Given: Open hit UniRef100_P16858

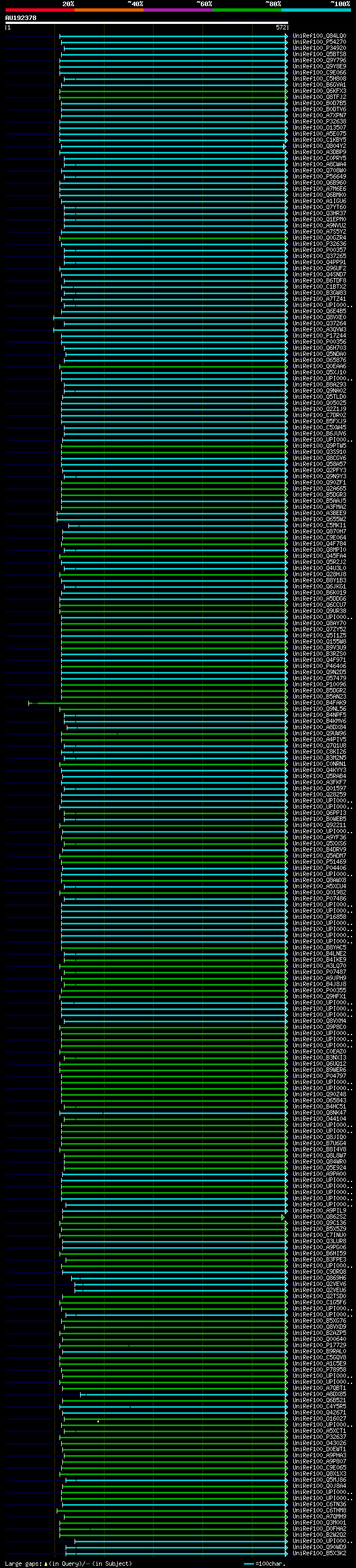Looking at the screenshot, I should click(x=319, y=917).
